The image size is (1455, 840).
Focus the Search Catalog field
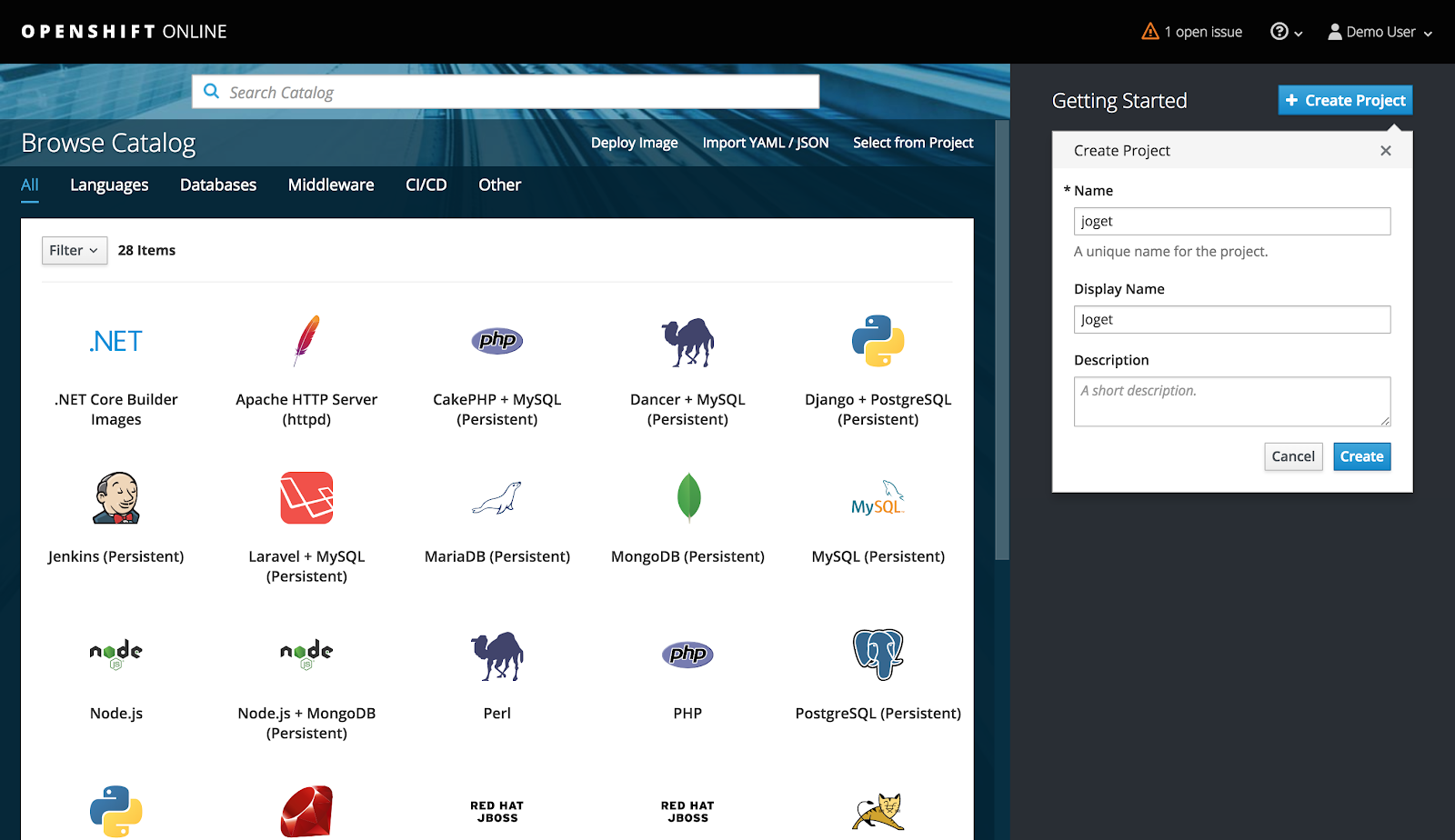[x=506, y=92]
